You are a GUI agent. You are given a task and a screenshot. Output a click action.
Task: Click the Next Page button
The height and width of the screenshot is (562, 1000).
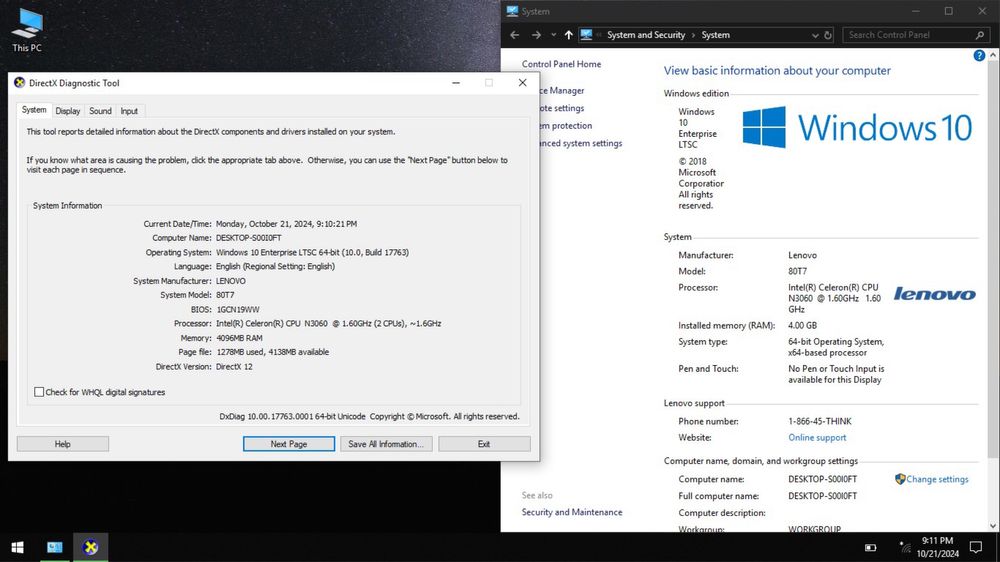point(288,444)
